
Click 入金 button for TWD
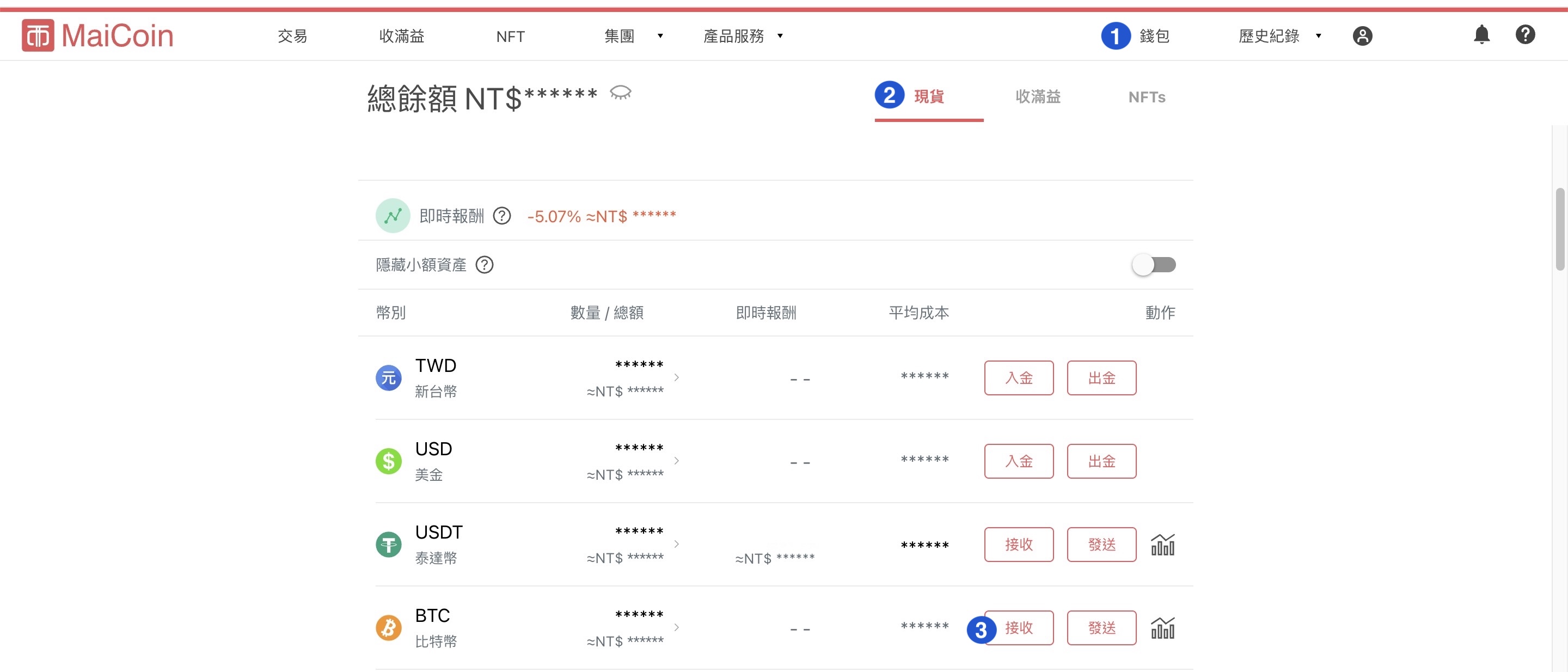pyautogui.click(x=1018, y=378)
